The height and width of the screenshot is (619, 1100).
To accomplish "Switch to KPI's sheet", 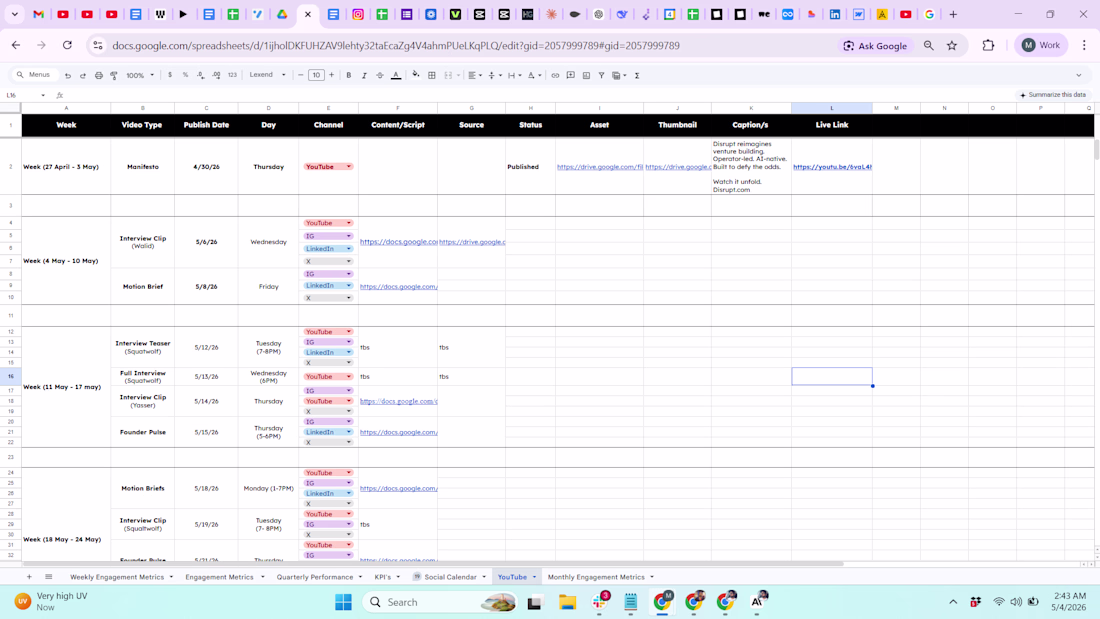I will [x=382, y=577].
